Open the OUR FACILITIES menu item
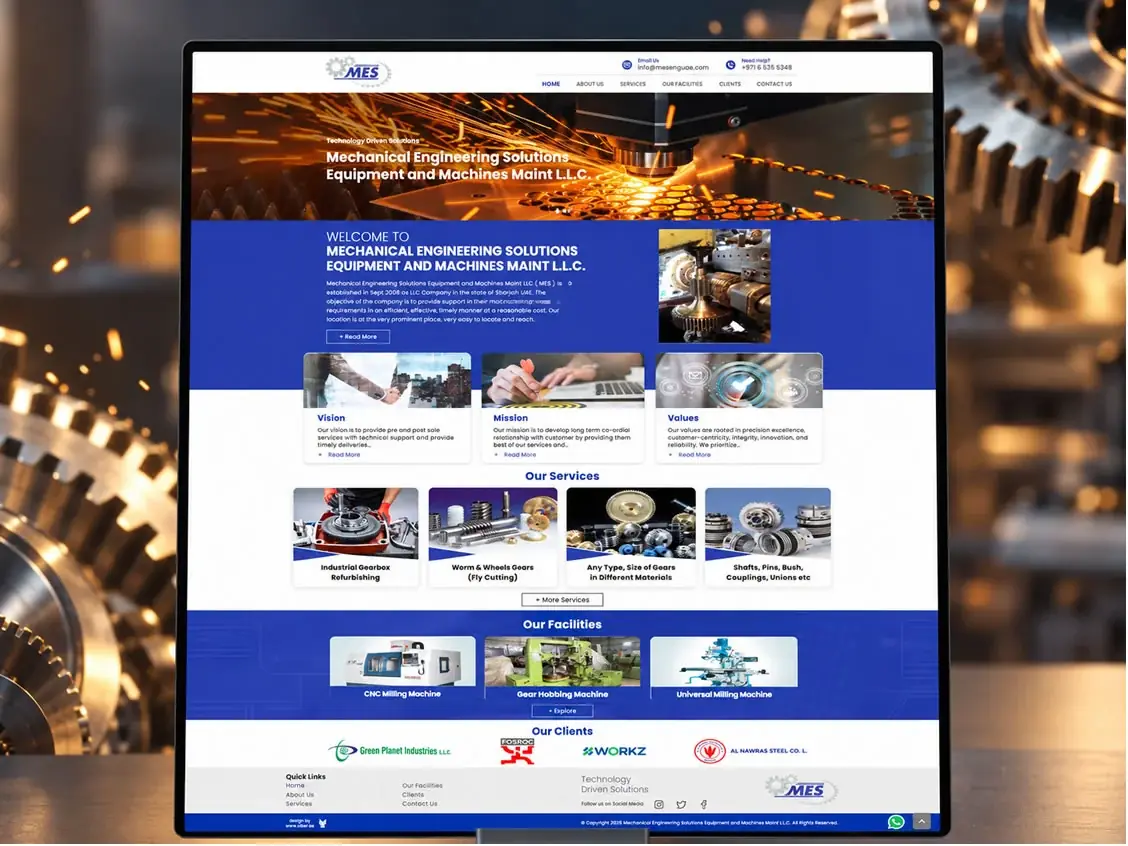Screen dimensions: 1128x846 click(x=682, y=84)
